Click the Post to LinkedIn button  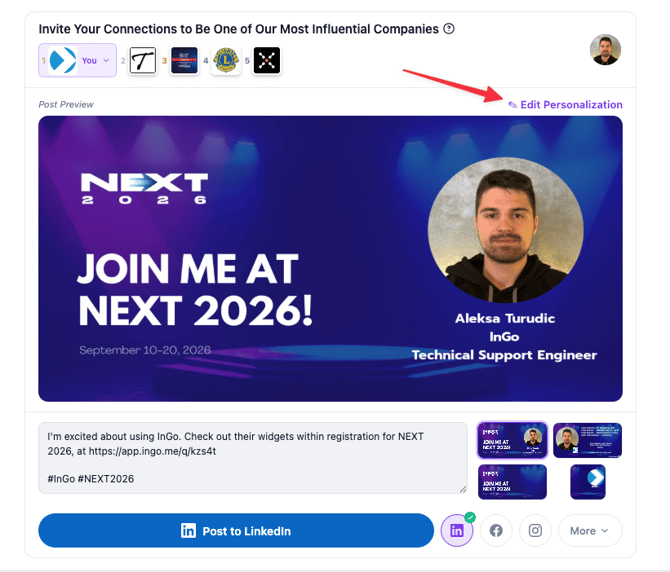(x=236, y=531)
